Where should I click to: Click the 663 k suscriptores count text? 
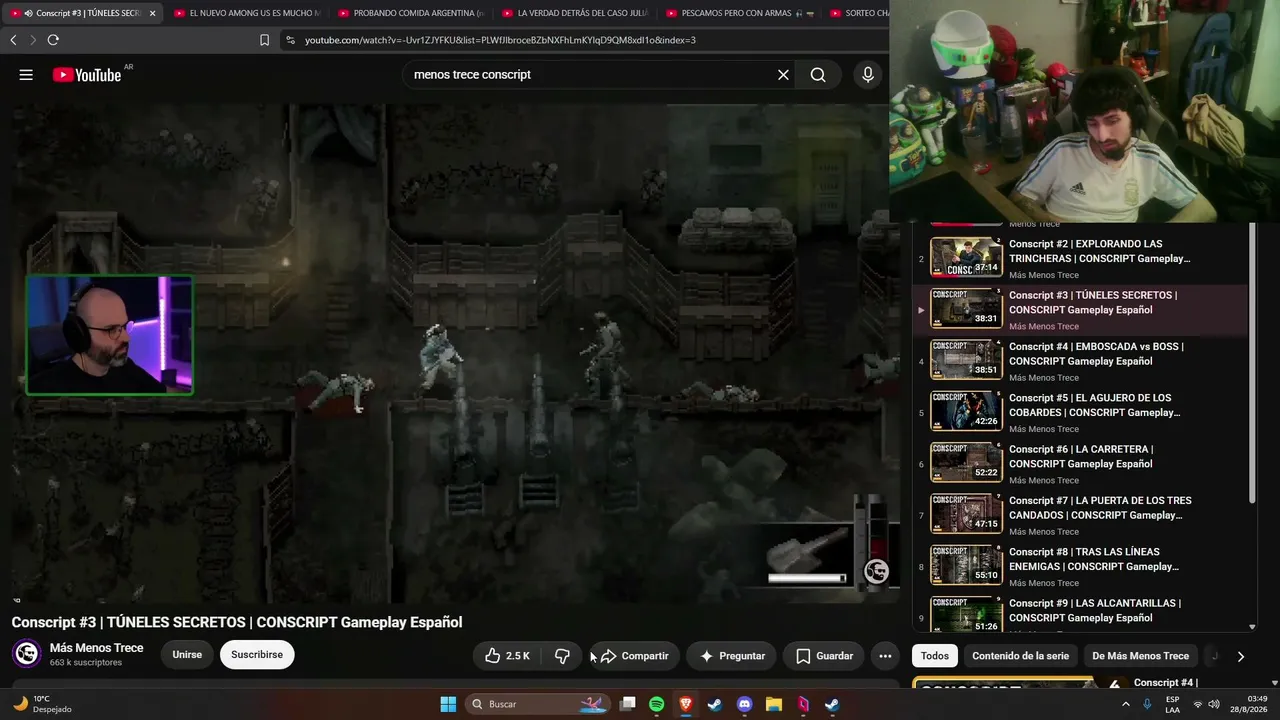86,663
